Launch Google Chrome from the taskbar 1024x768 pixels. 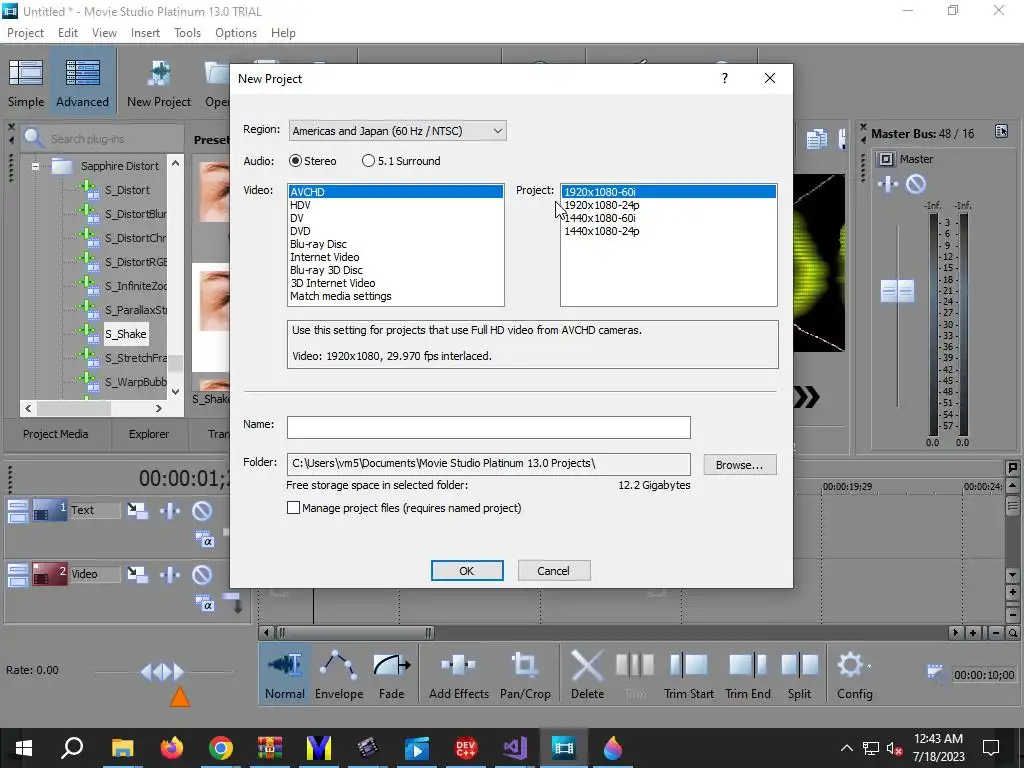click(x=221, y=748)
